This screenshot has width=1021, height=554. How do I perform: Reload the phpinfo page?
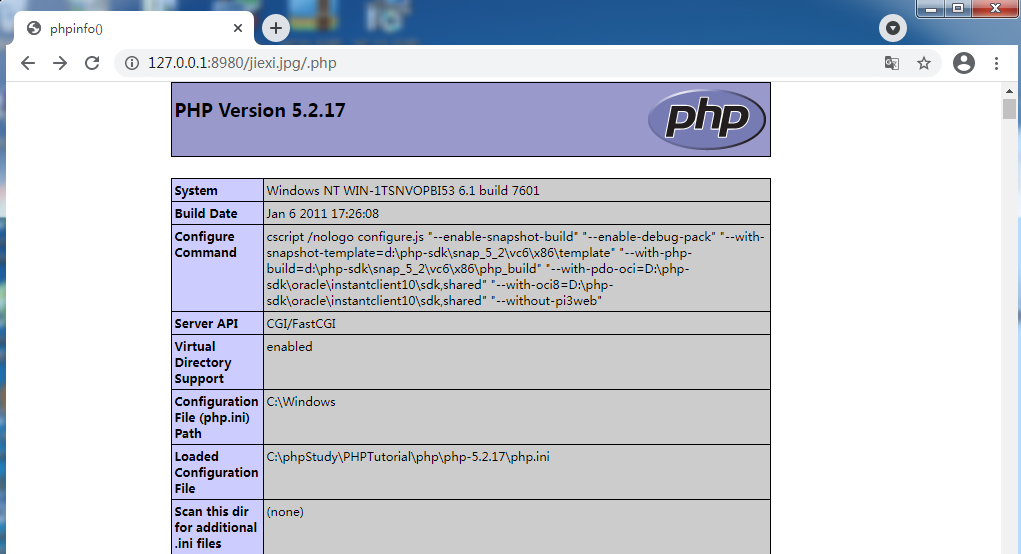click(92, 63)
